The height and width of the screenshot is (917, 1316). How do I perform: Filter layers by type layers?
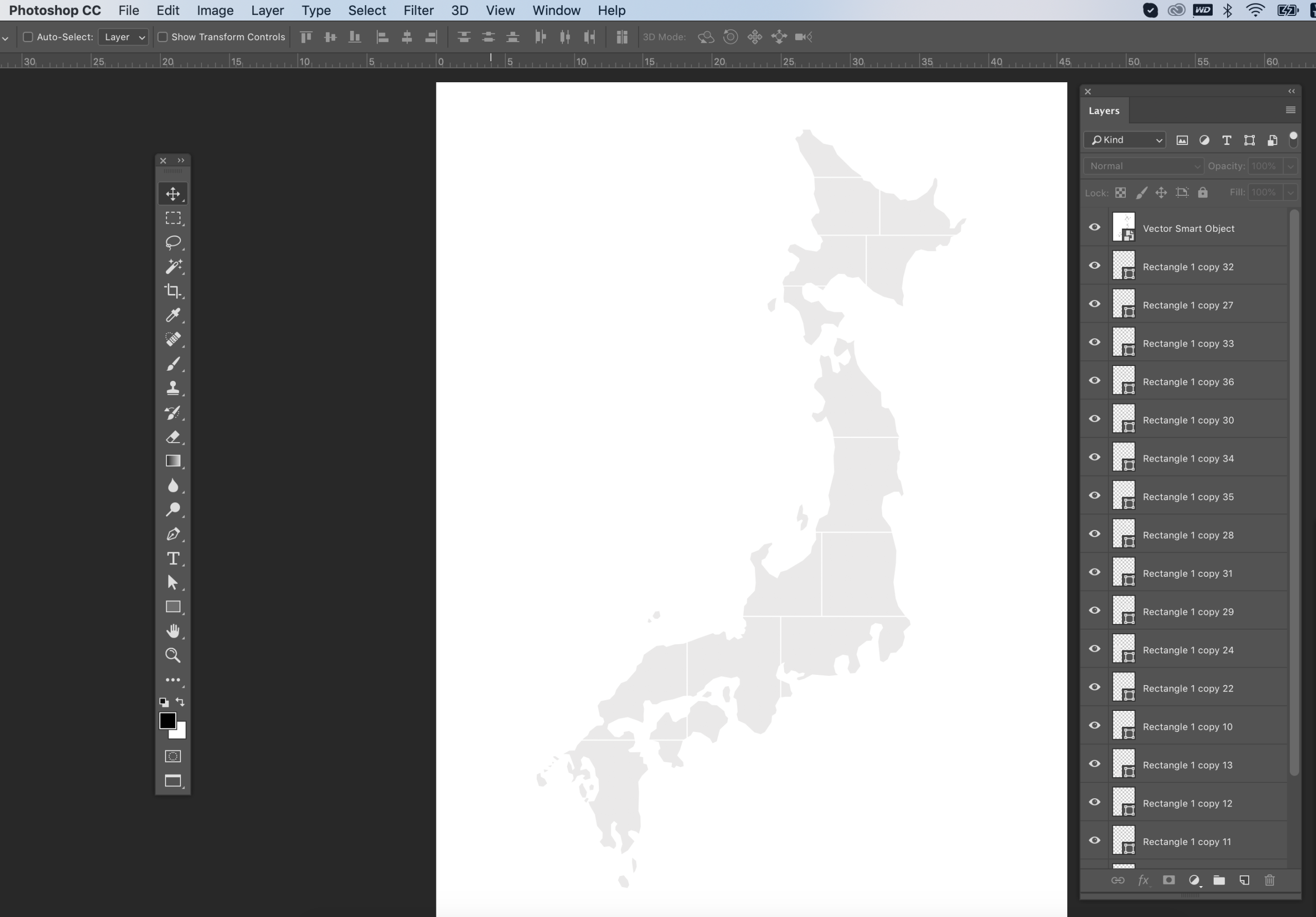point(1227,140)
